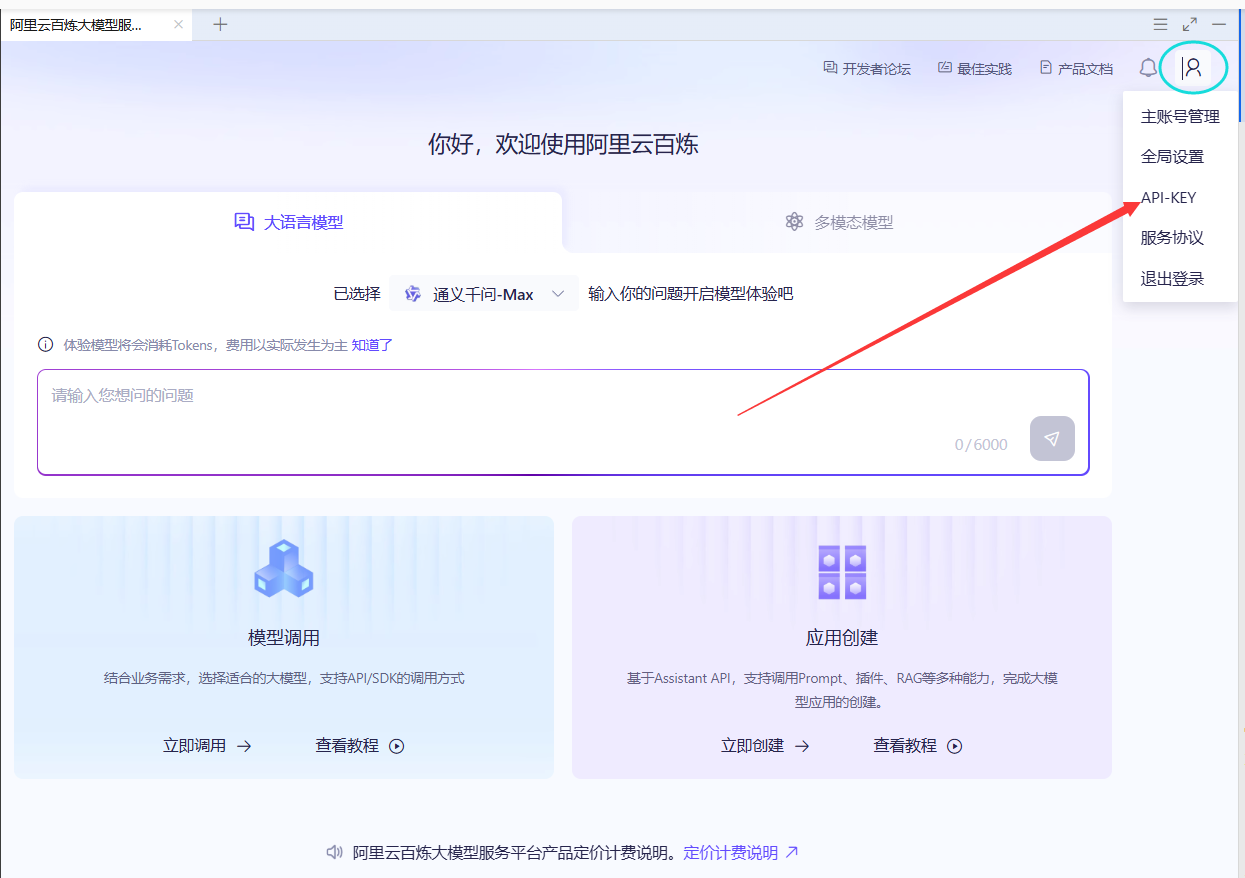Open the browser hamburger menu icon
This screenshot has width=1245, height=878.
click(x=1160, y=24)
